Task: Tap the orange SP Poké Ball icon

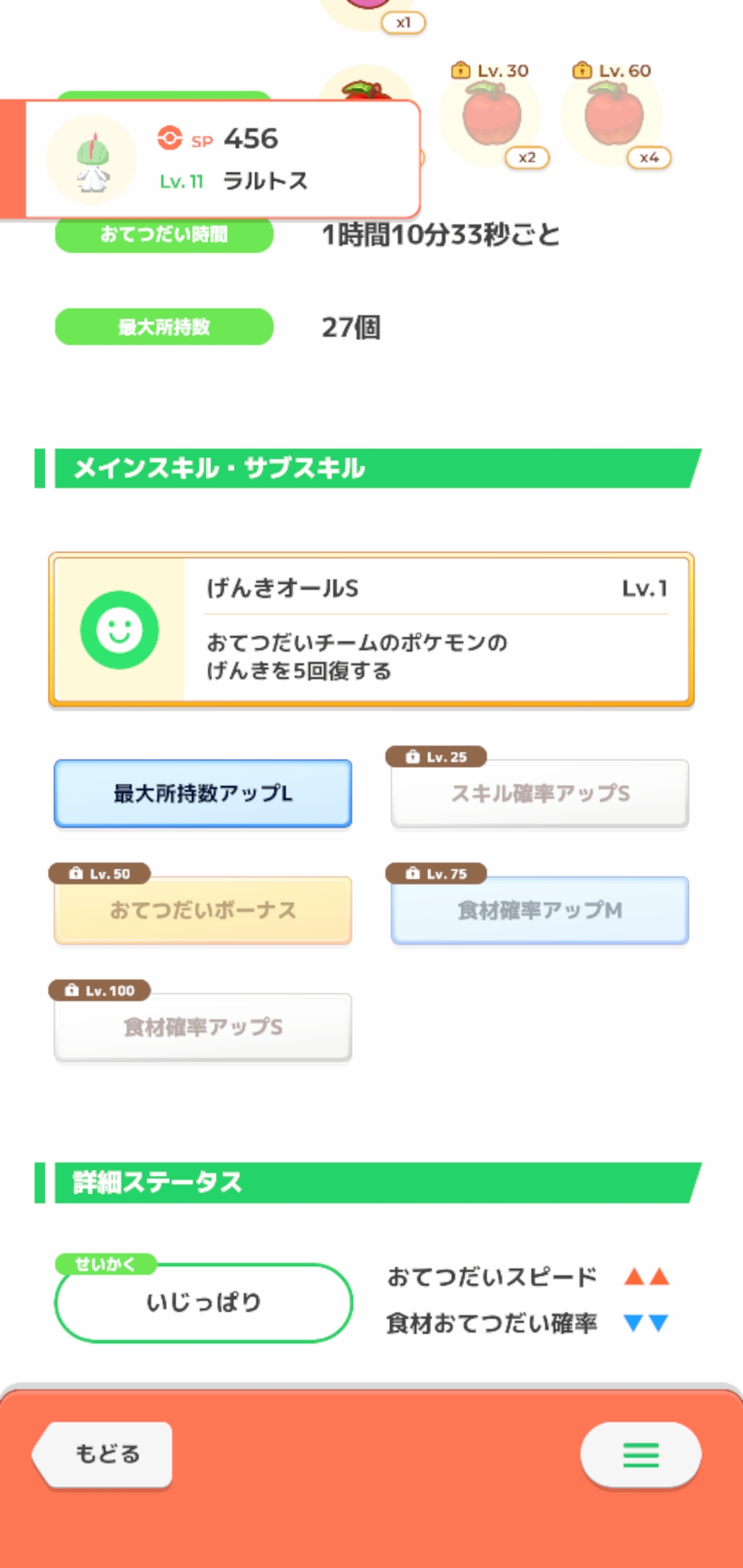Action: (169, 138)
